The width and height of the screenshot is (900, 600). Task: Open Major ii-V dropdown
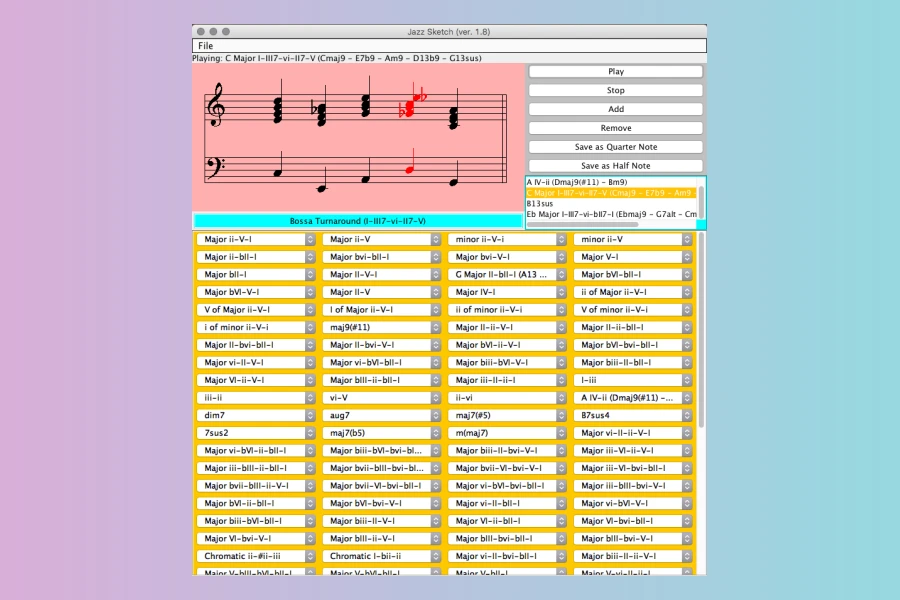pyautogui.click(x=382, y=239)
